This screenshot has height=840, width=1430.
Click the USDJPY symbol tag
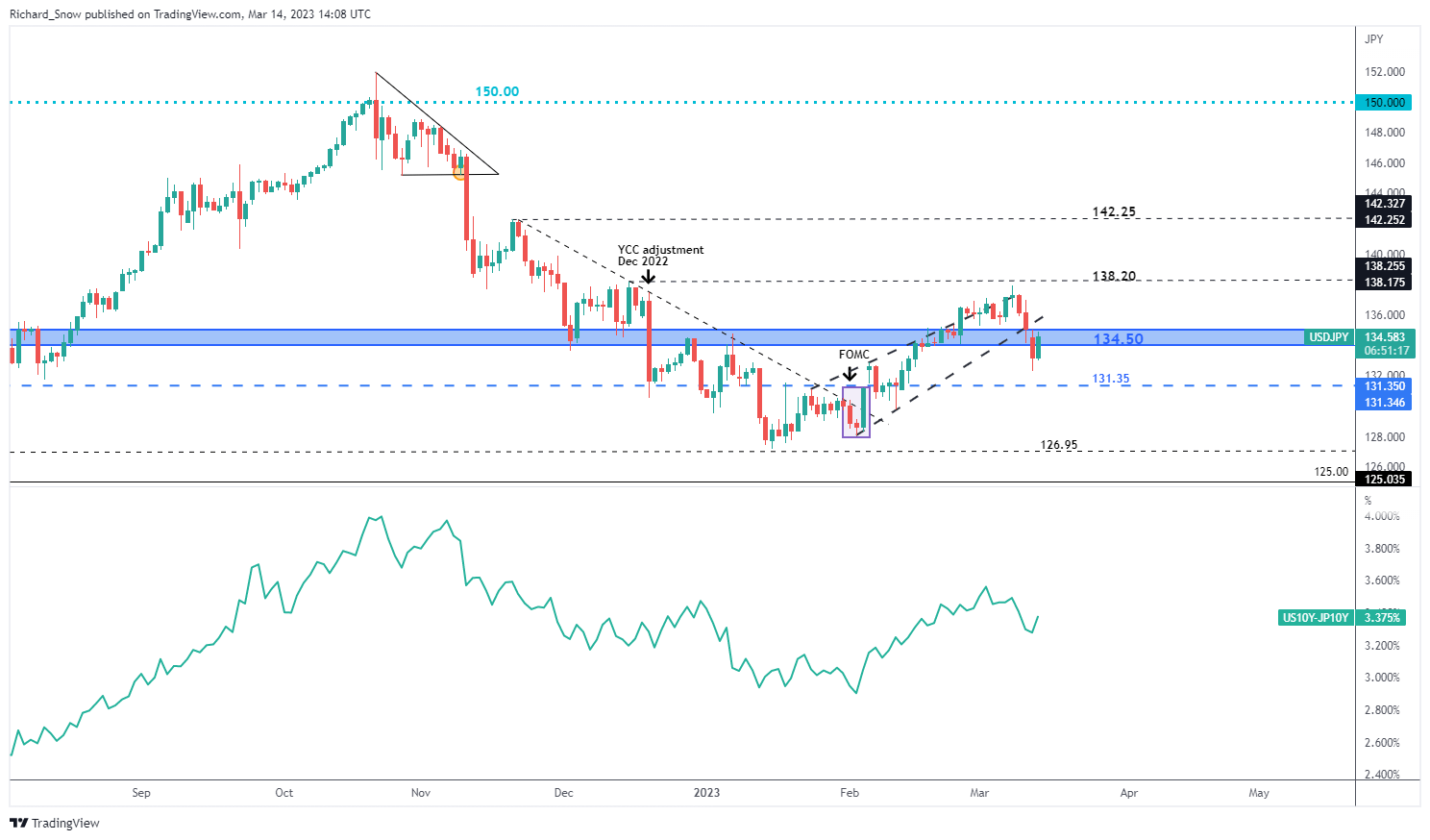pyautogui.click(x=1329, y=337)
